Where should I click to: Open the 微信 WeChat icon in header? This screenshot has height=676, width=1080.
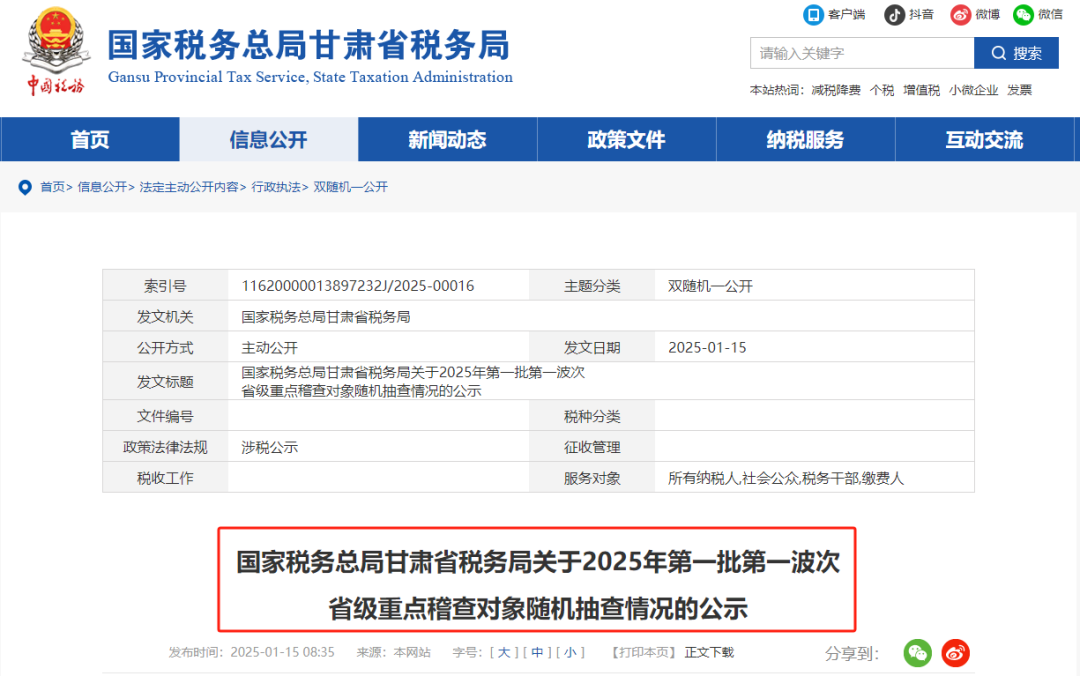1023,14
